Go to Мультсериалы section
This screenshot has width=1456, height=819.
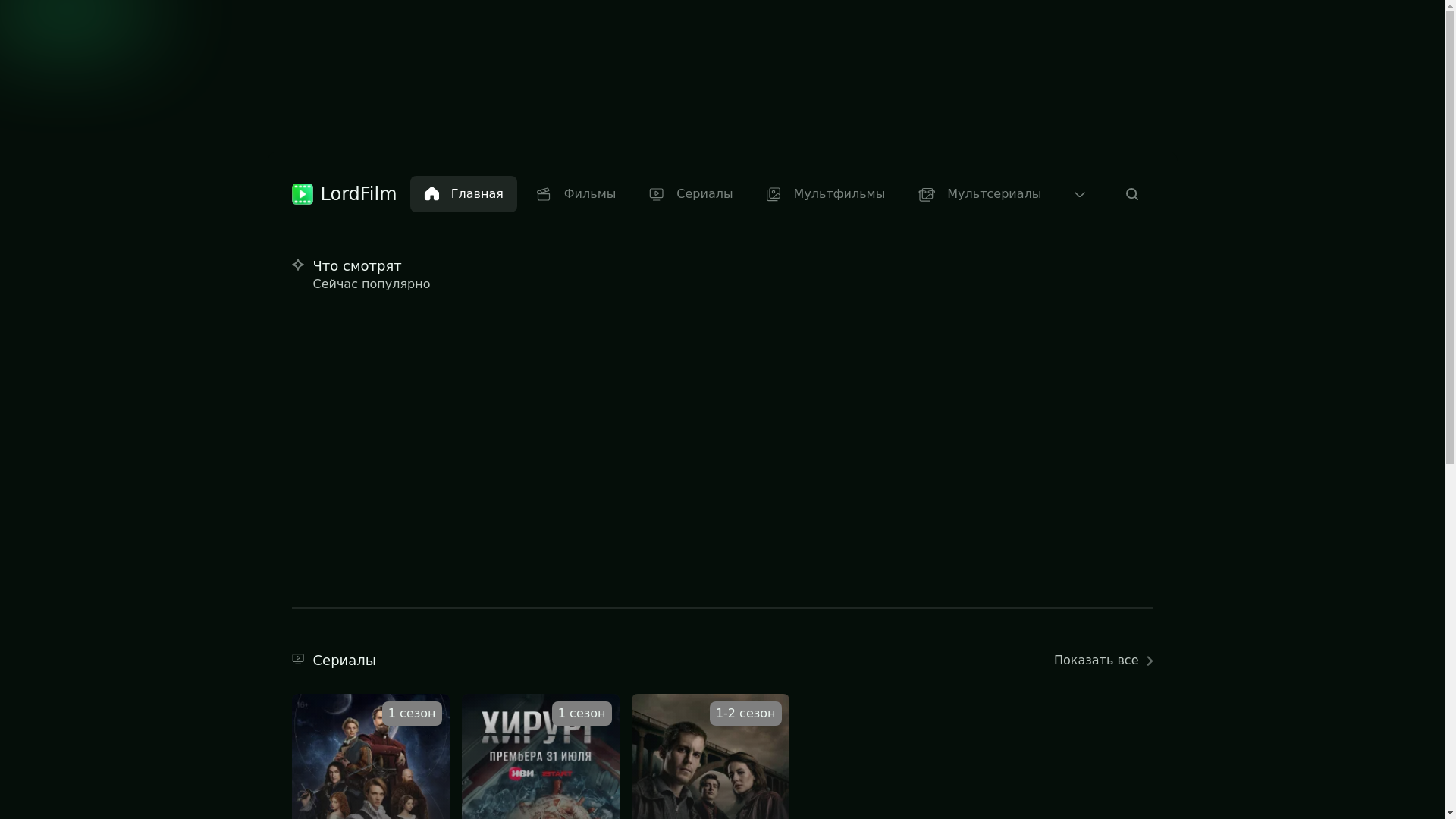pyautogui.click(x=980, y=194)
